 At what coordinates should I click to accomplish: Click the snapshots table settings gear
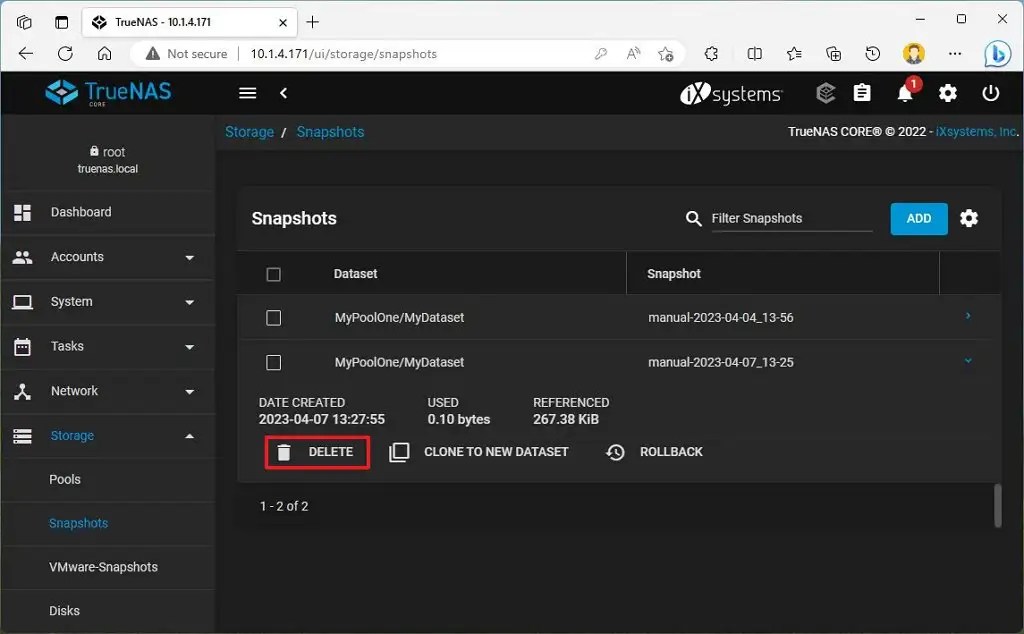point(968,218)
